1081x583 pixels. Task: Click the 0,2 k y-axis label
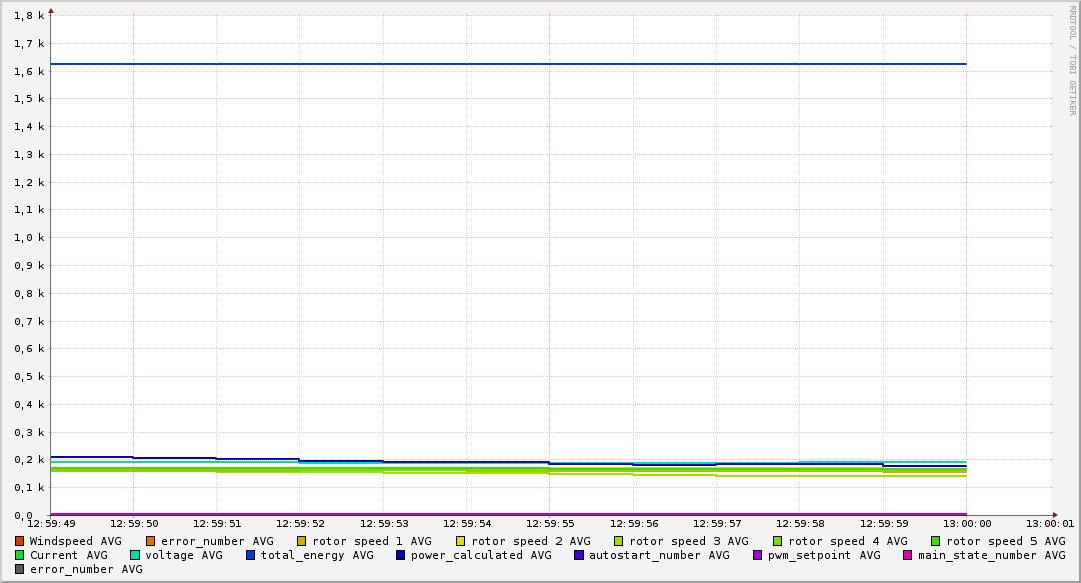coord(31,460)
